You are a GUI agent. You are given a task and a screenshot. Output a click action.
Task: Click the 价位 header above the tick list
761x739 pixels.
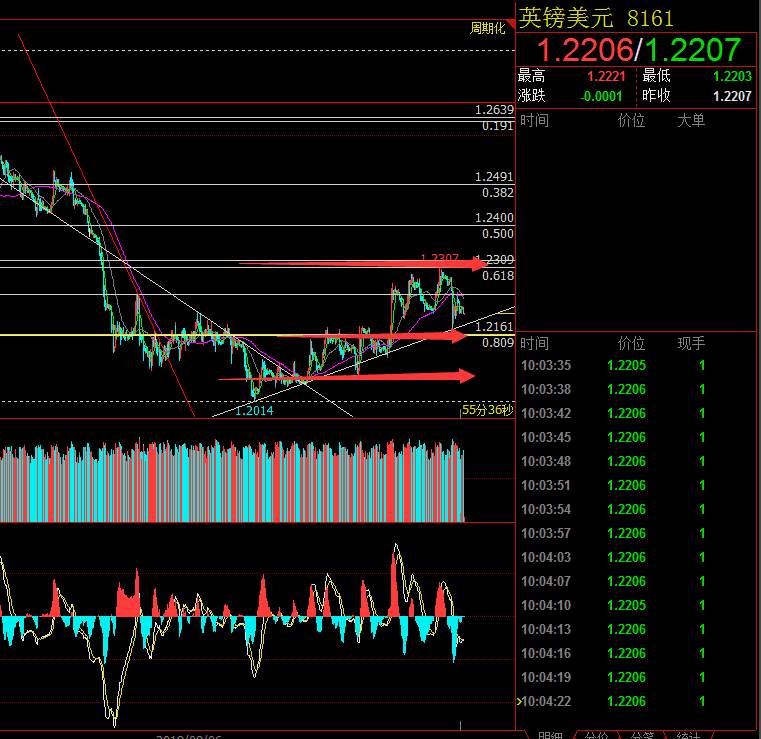click(631, 343)
